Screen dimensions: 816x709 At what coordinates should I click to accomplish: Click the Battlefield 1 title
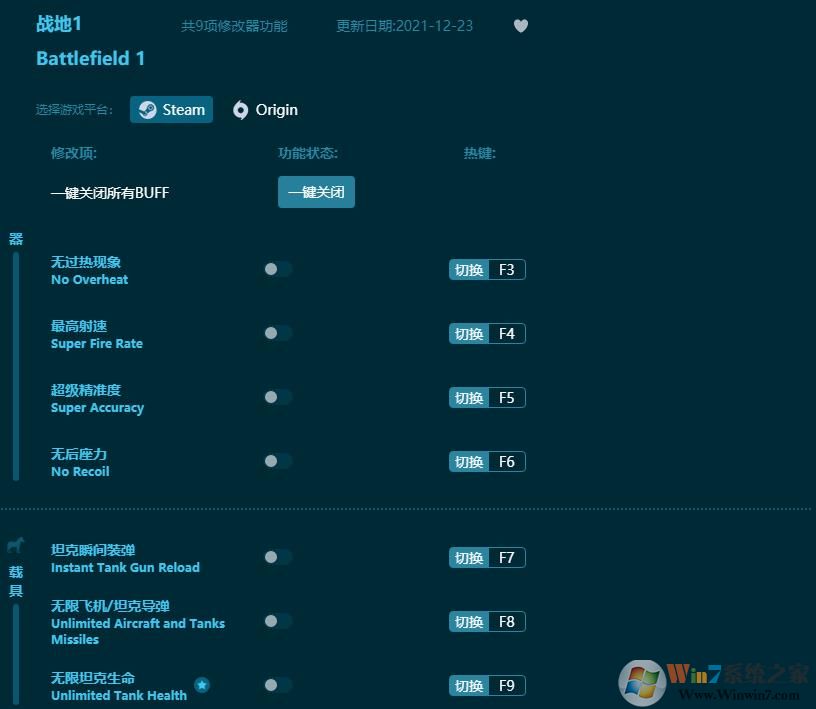pos(91,58)
